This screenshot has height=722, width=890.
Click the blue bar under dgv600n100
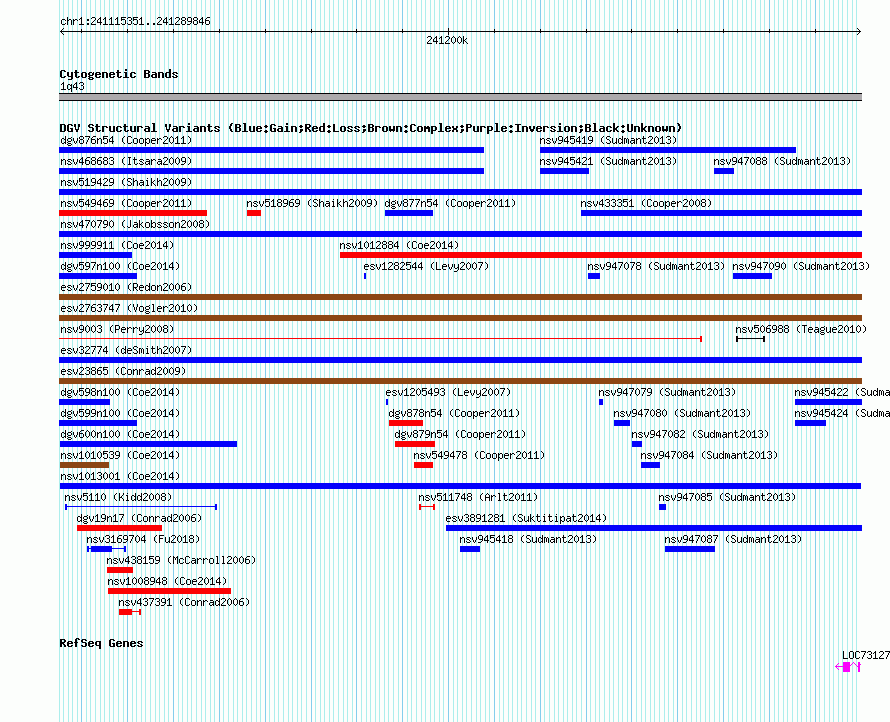tap(148, 444)
